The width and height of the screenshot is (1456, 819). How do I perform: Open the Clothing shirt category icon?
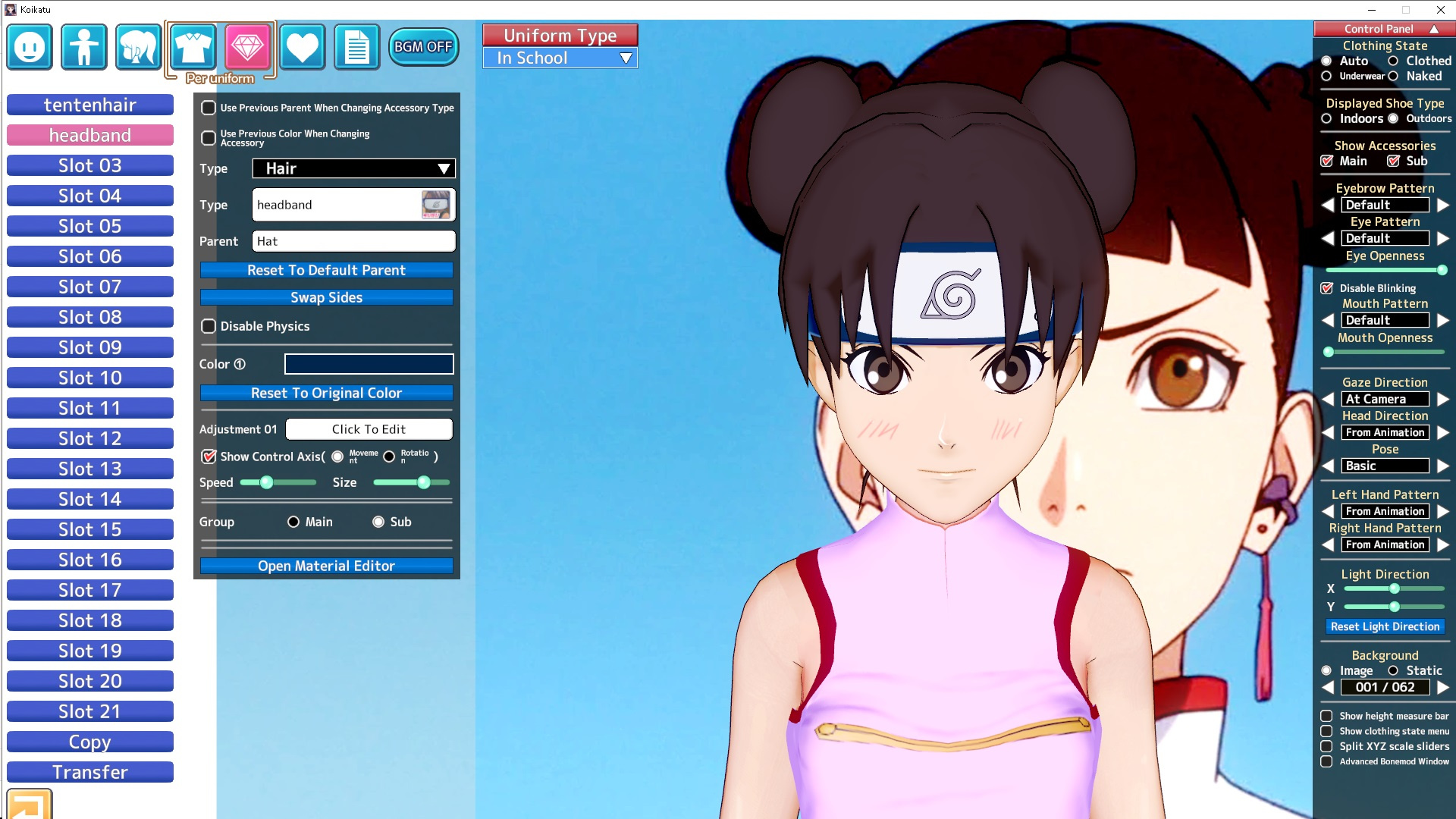[x=193, y=47]
